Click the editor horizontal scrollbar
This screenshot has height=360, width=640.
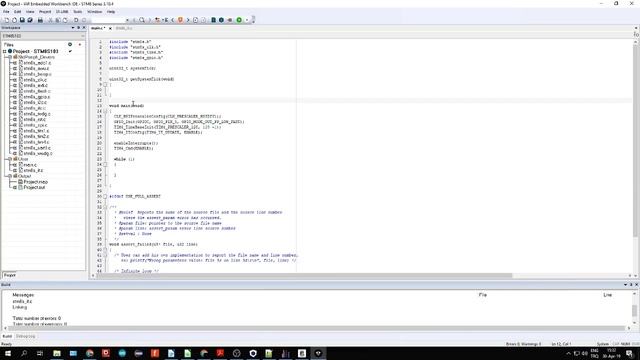click(x=304, y=276)
